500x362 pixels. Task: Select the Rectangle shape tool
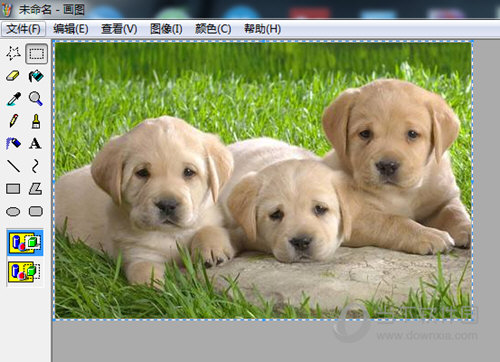click(x=13, y=189)
